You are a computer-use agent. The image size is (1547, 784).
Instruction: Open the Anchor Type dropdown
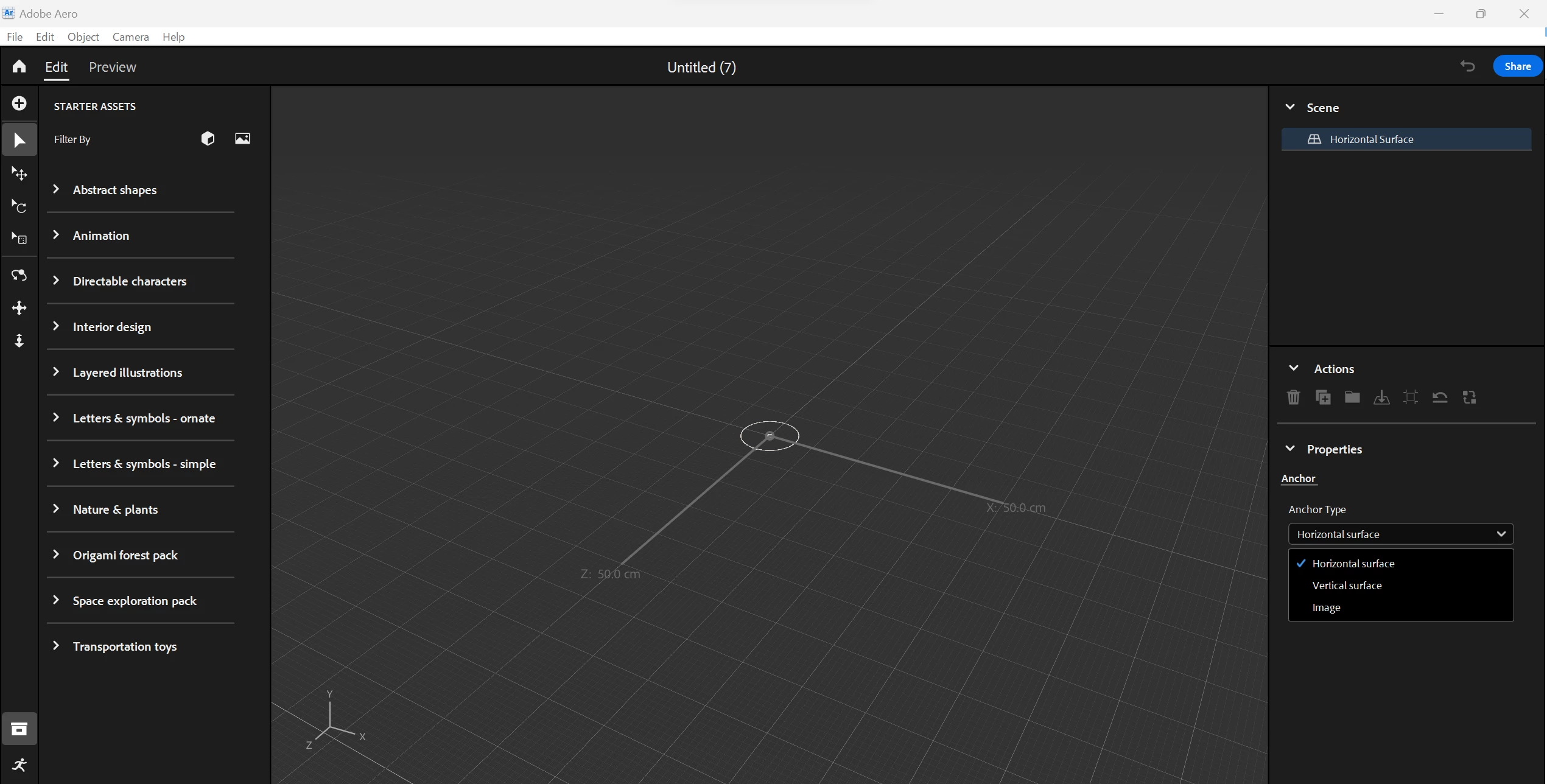[x=1400, y=534]
